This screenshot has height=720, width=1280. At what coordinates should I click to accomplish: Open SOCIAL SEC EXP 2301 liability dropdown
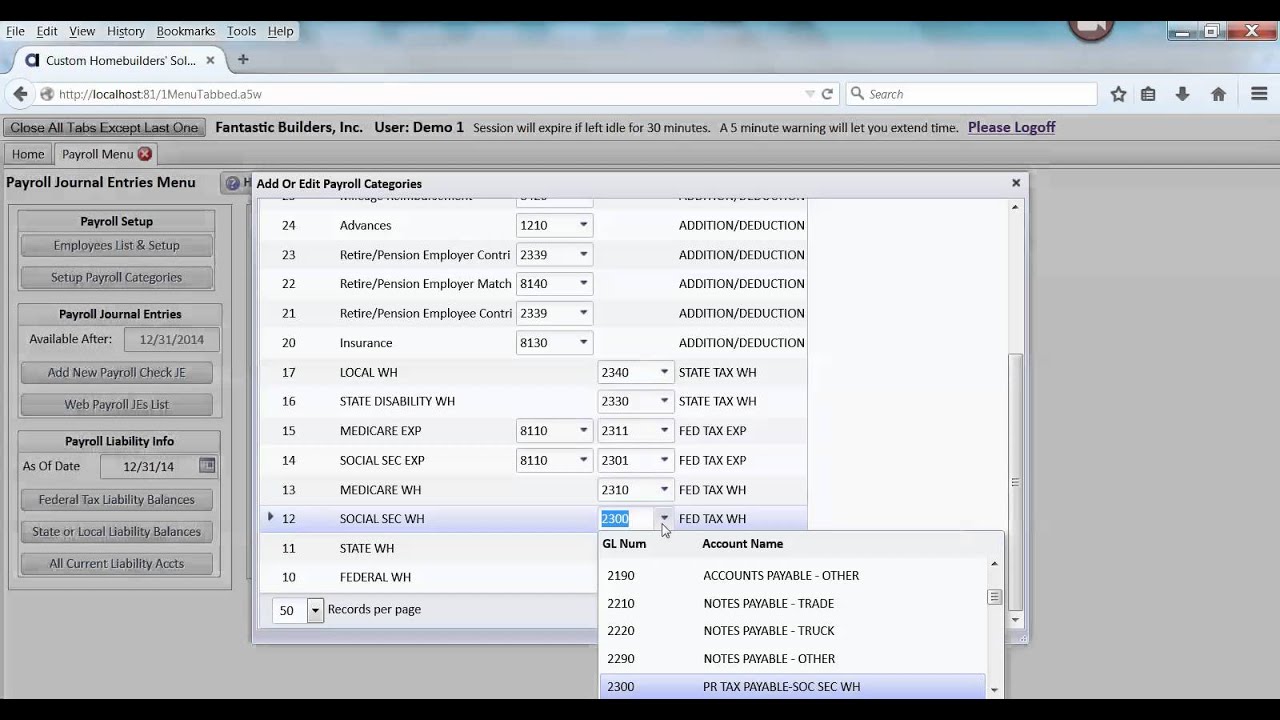pyautogui.click(x=663, y=460)
